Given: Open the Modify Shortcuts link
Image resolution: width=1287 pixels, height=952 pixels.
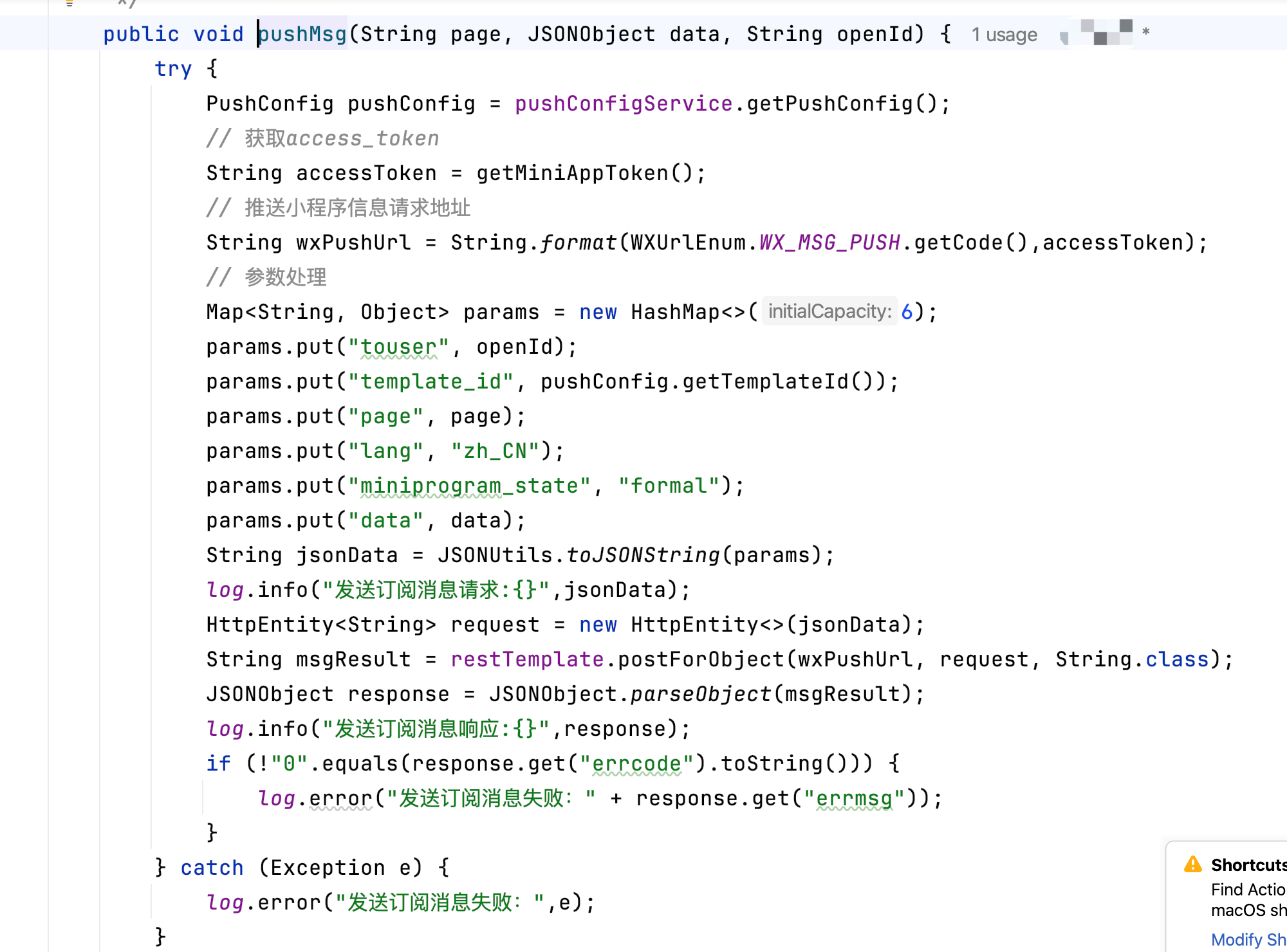Looking at the screenshot, I should 1247,939.
